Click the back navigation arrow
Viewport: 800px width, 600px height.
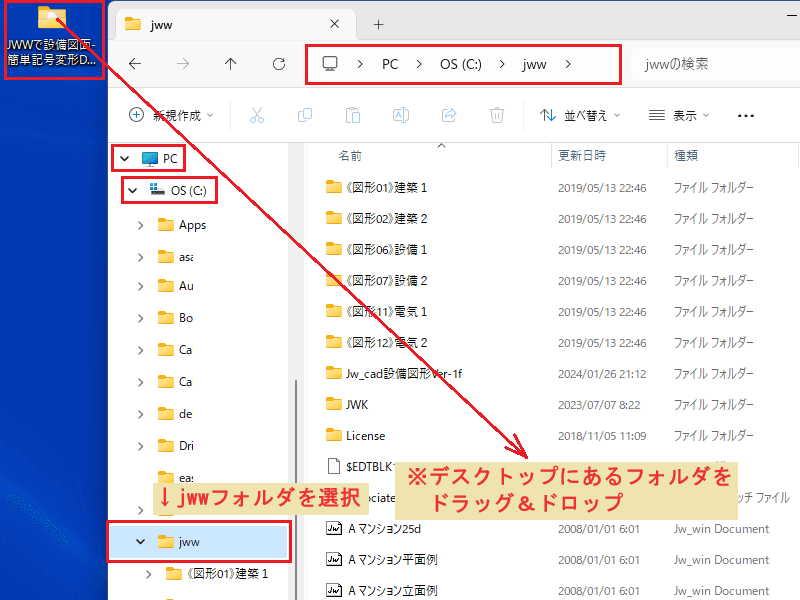coord(134,65)
